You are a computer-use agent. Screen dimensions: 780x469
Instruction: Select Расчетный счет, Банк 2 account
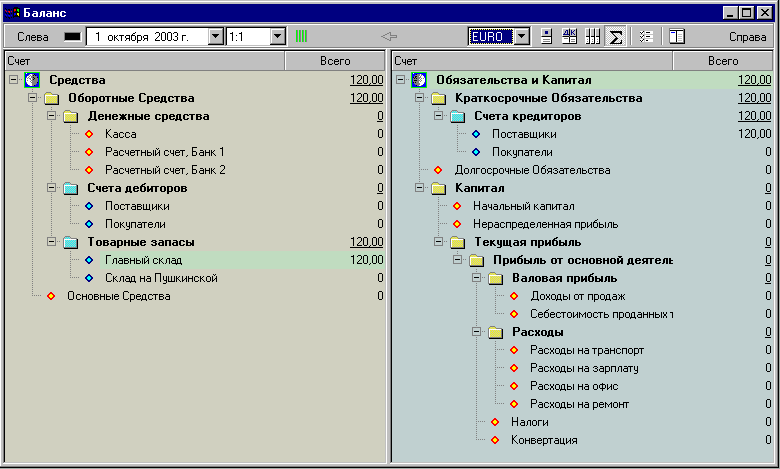tap(165, 170)
